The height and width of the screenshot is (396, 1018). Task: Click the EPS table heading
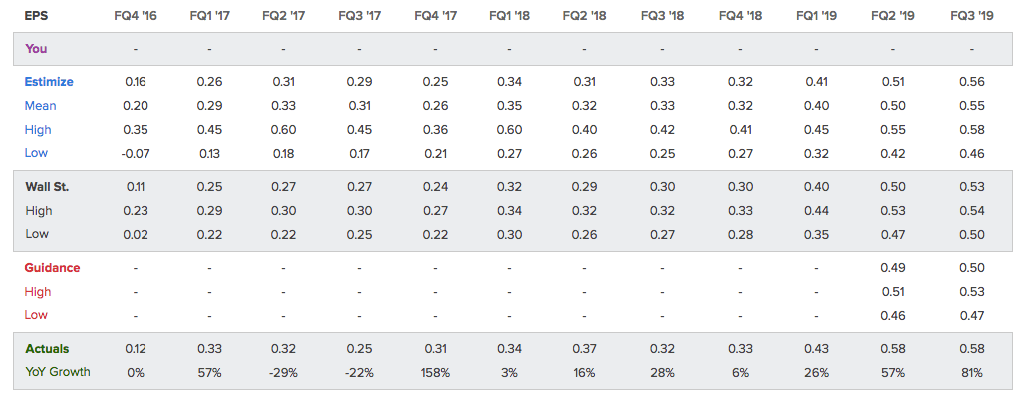pos(34,16)
